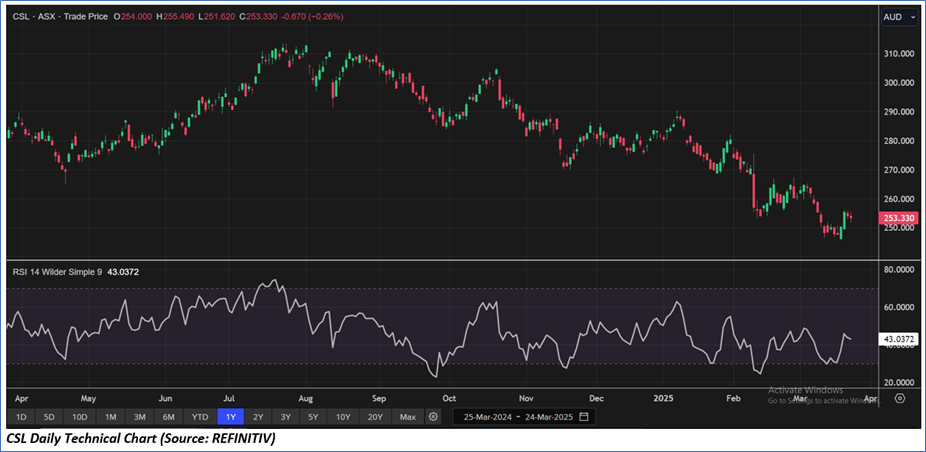Click the target icon beside Max
This screenshot has height=452, width=926.
(434, 416)
